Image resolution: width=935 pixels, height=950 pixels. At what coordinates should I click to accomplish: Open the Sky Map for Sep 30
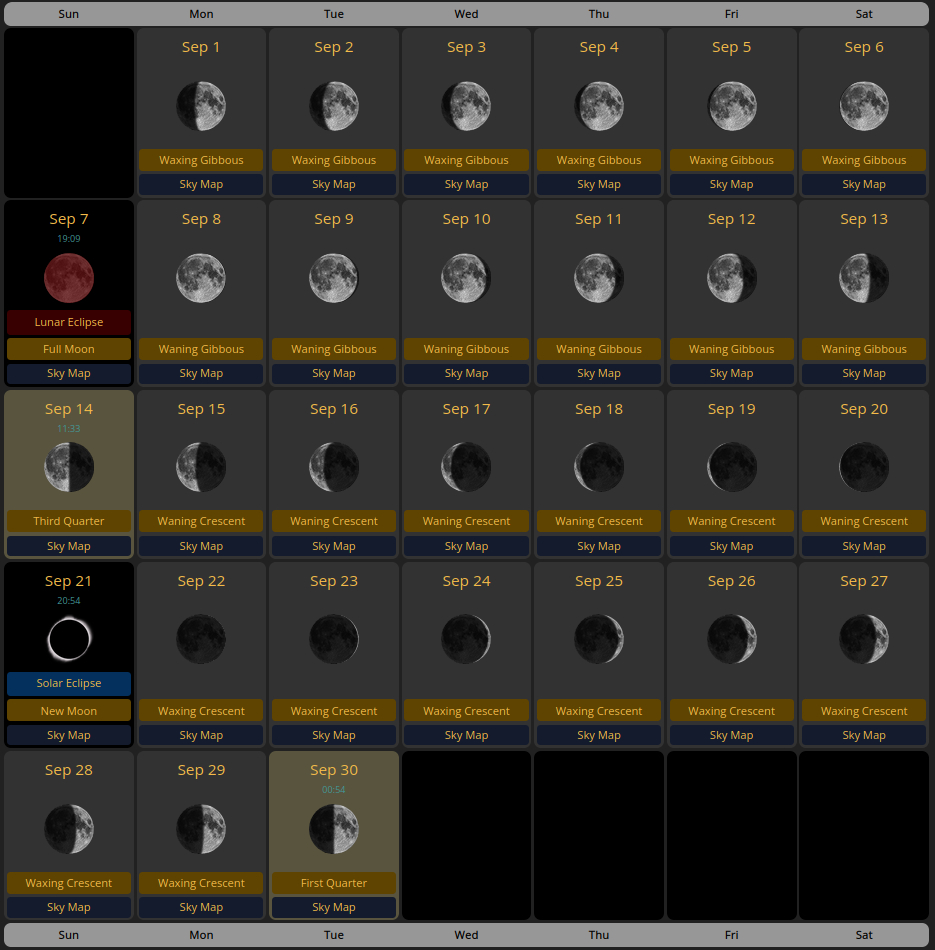(x=334, y=907)
